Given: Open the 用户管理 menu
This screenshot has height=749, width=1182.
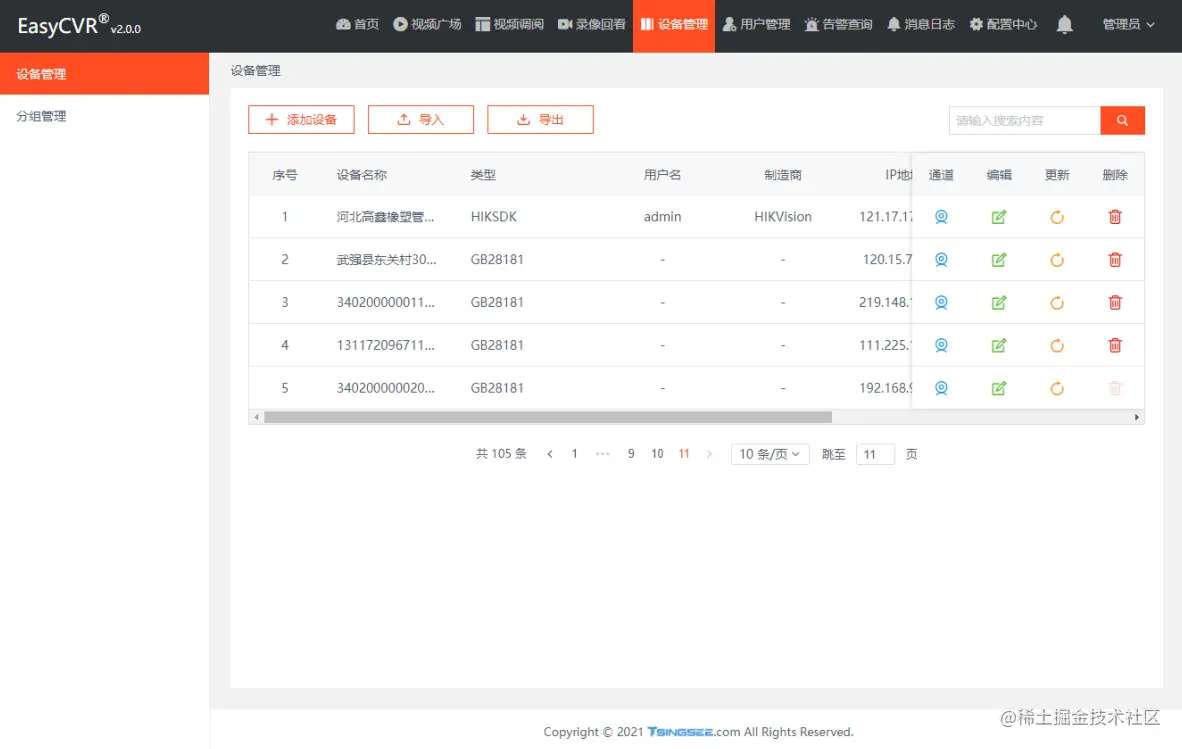Looking at the screenshot, I should pyautogui.click(x=756, y=25).
